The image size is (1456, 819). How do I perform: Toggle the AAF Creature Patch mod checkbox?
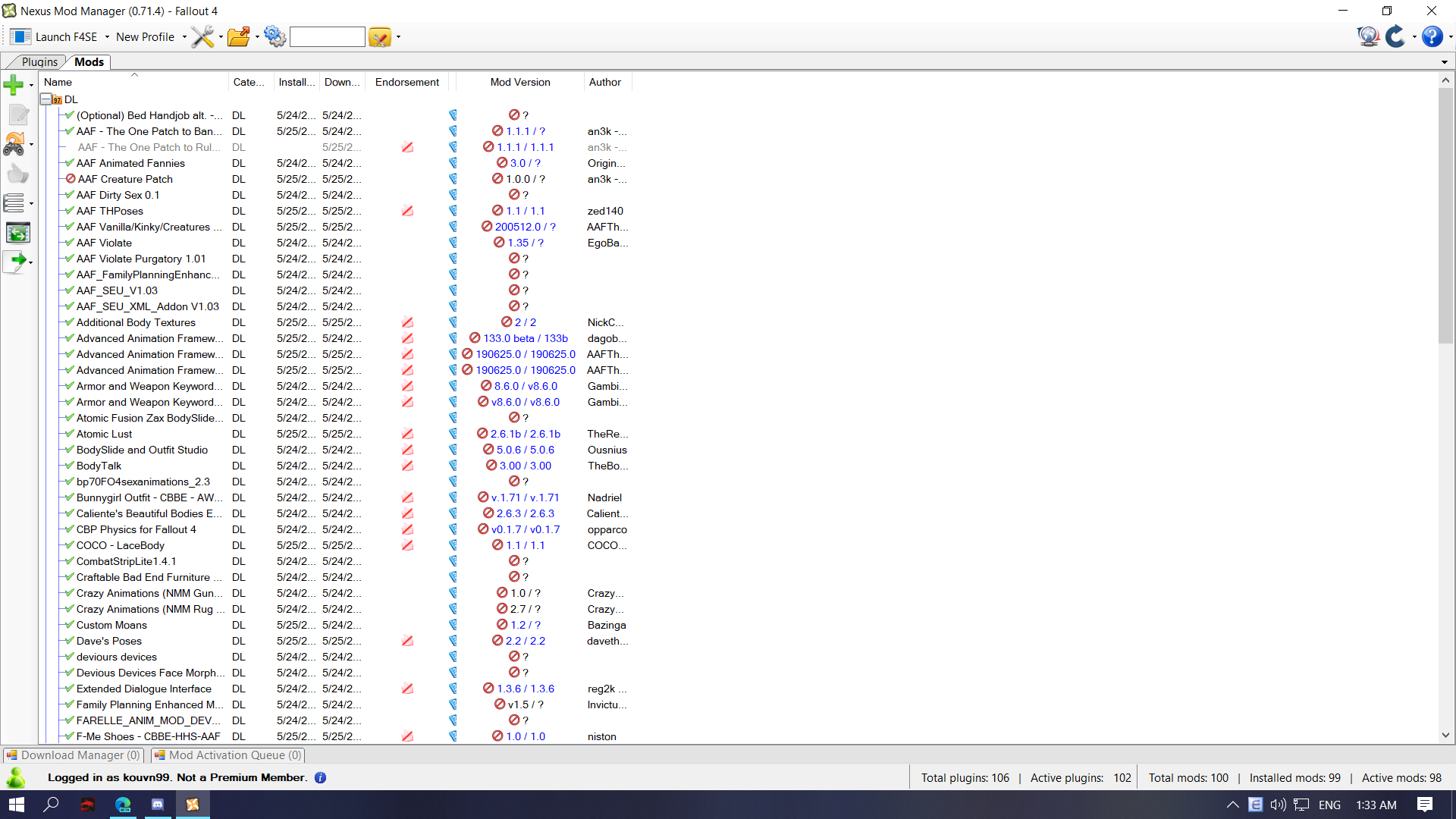(70, 179)
